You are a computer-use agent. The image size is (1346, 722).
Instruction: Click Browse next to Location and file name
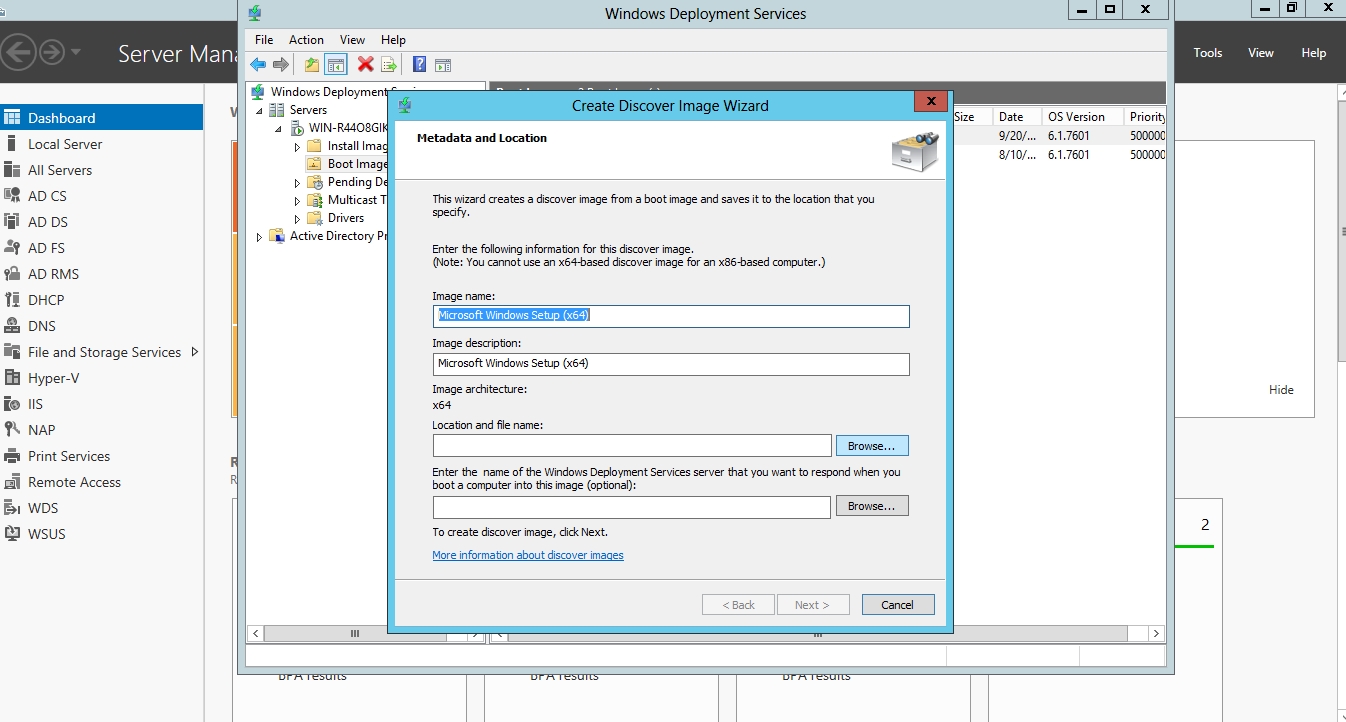(x=872, y=446)
